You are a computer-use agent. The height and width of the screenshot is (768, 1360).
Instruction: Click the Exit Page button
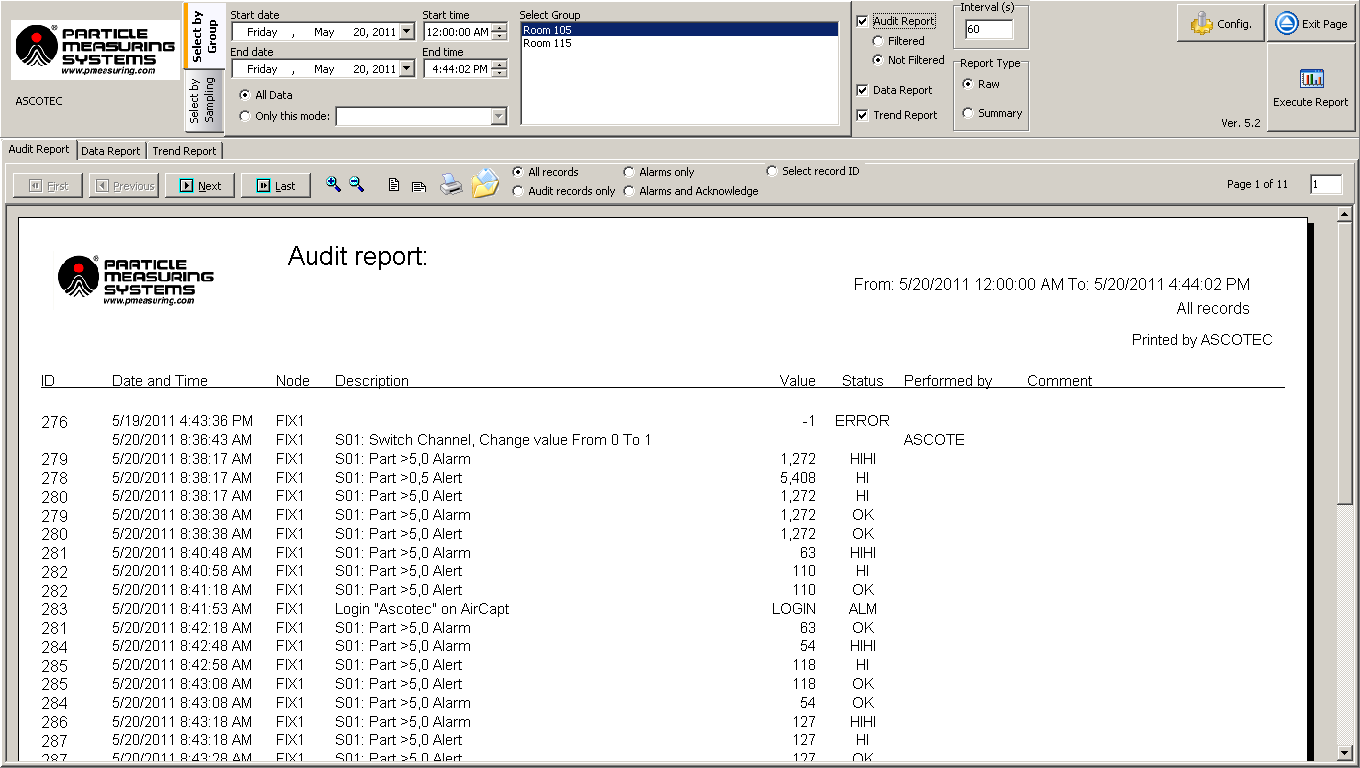point(1310,23)
